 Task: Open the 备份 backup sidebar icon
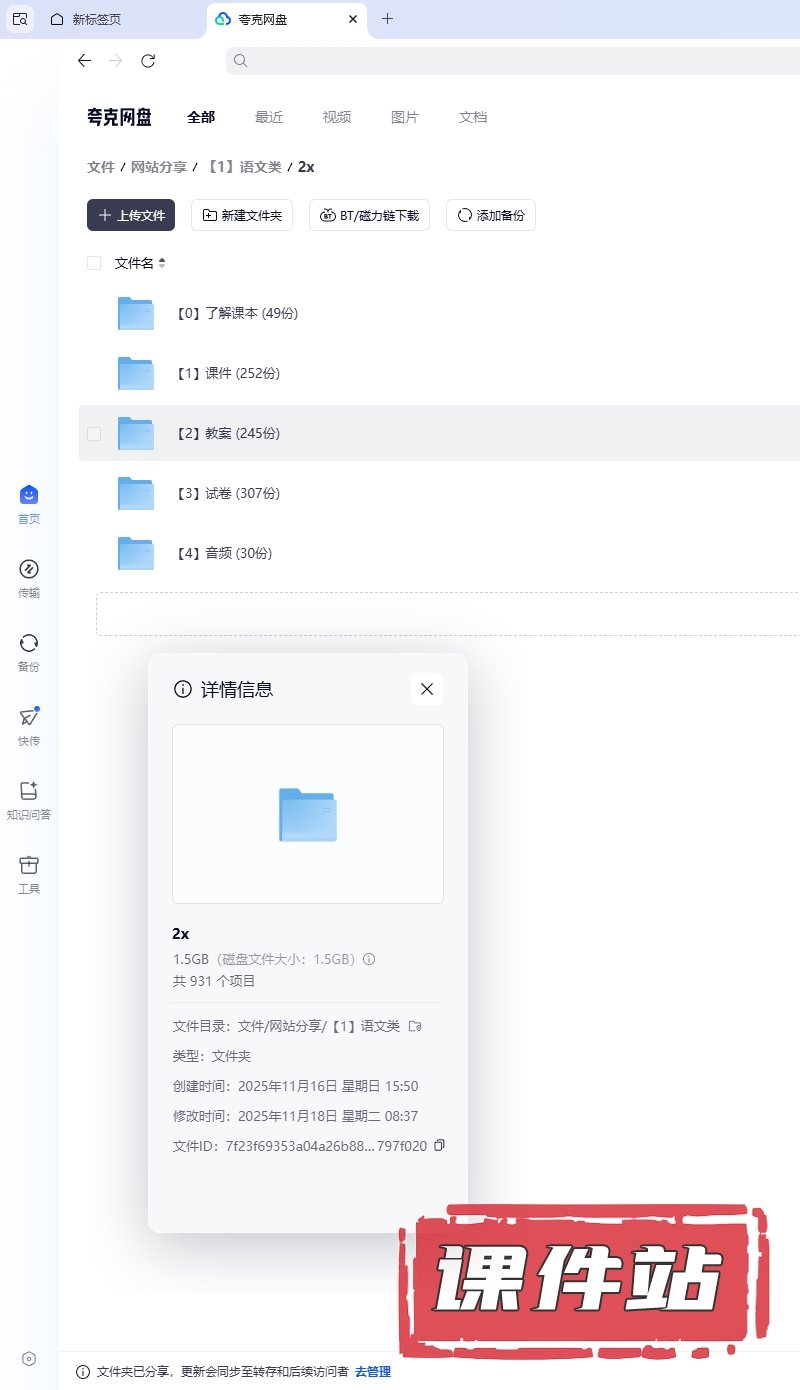click(x=29, y=643)
